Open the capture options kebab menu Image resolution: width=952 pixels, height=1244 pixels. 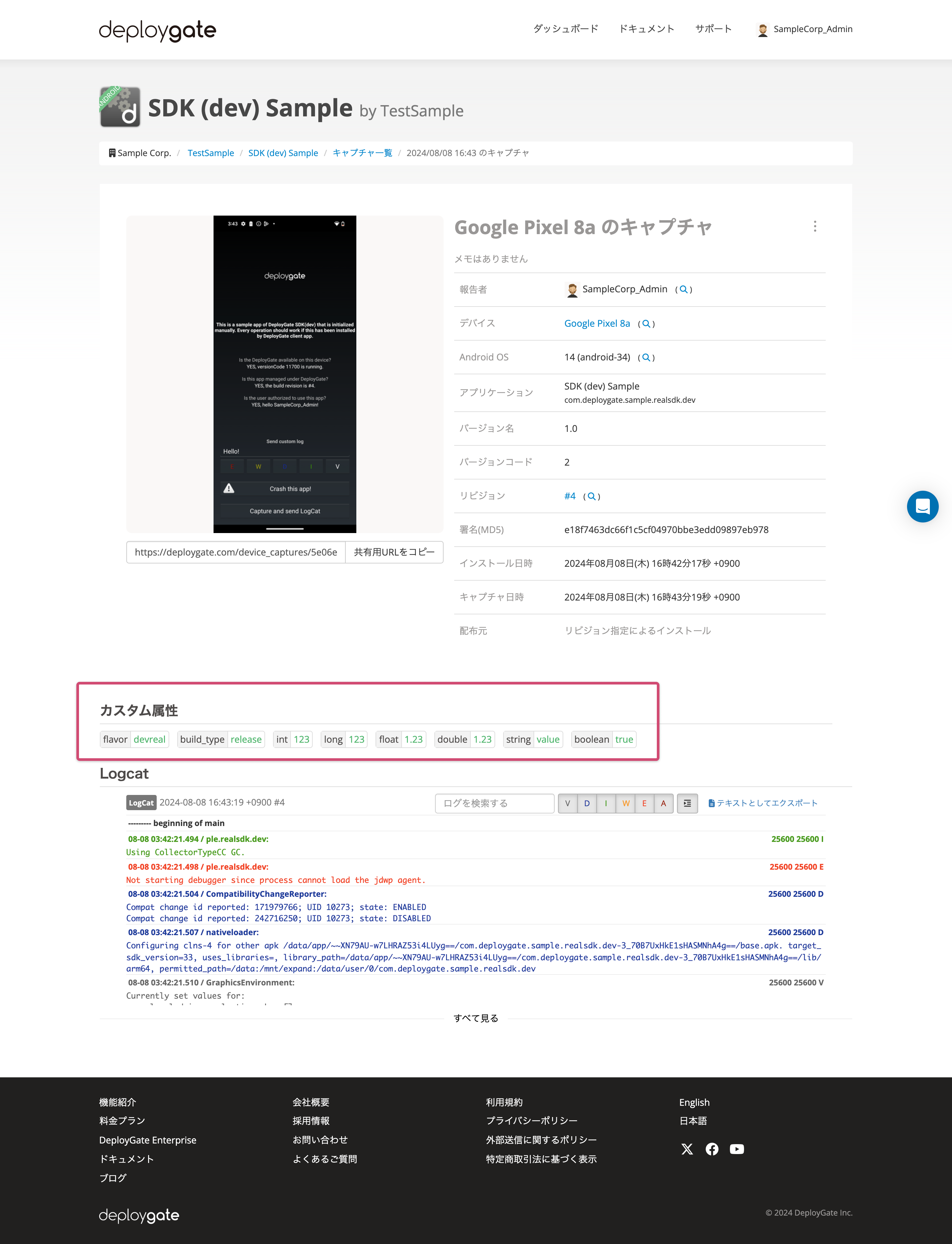click(814, 227)
